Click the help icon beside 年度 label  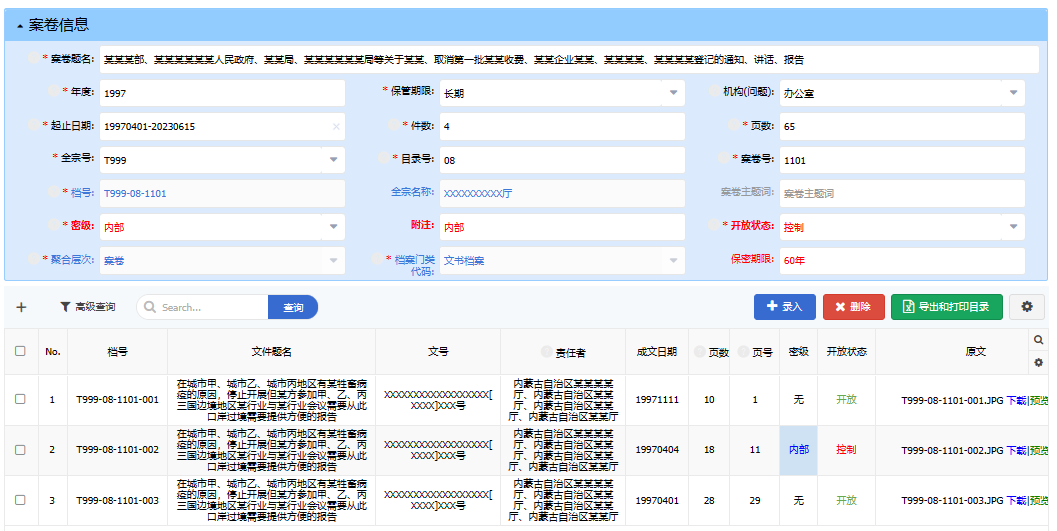point(54,90)
